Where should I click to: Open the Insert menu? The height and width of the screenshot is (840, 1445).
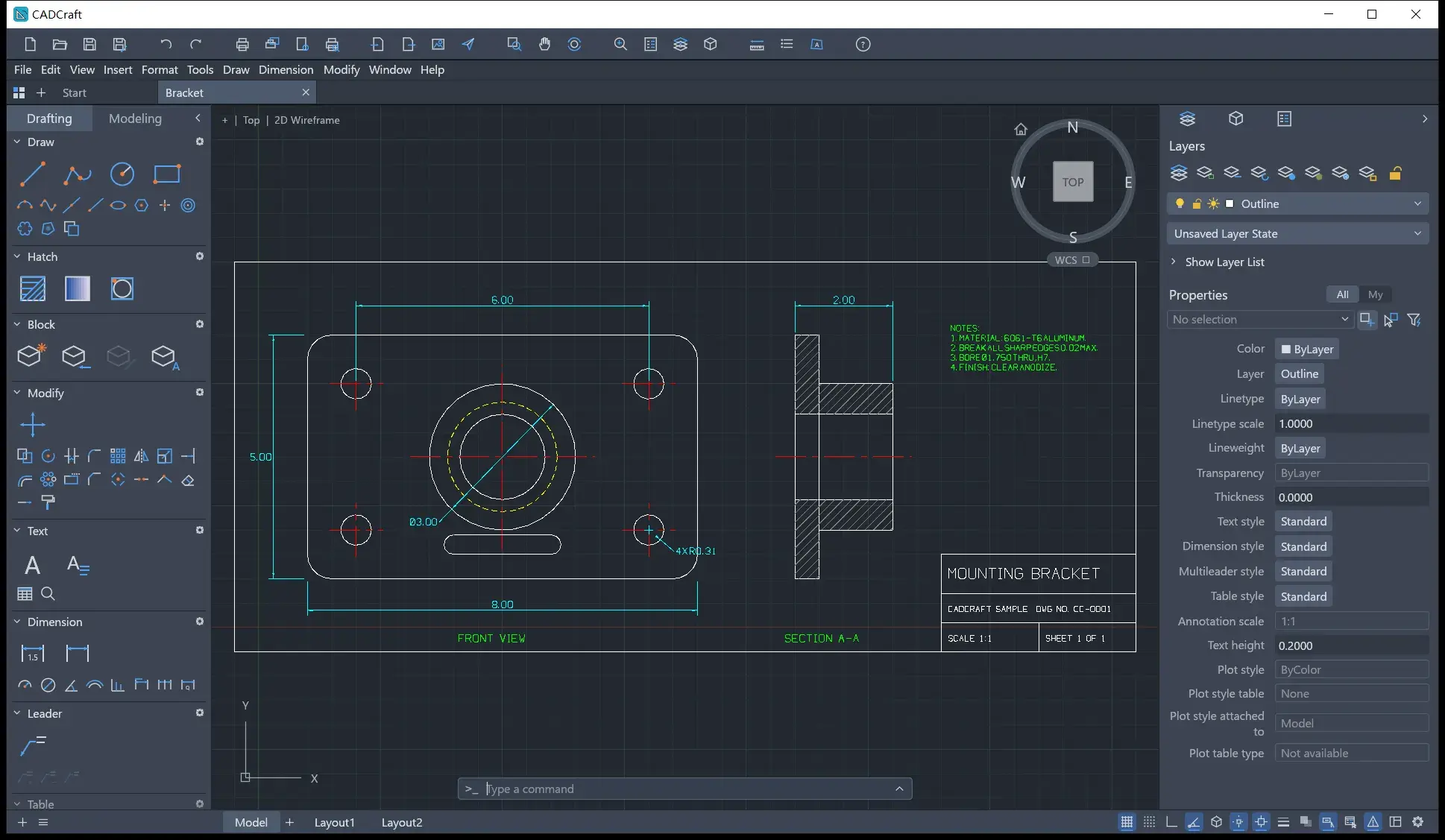(118, 69)
